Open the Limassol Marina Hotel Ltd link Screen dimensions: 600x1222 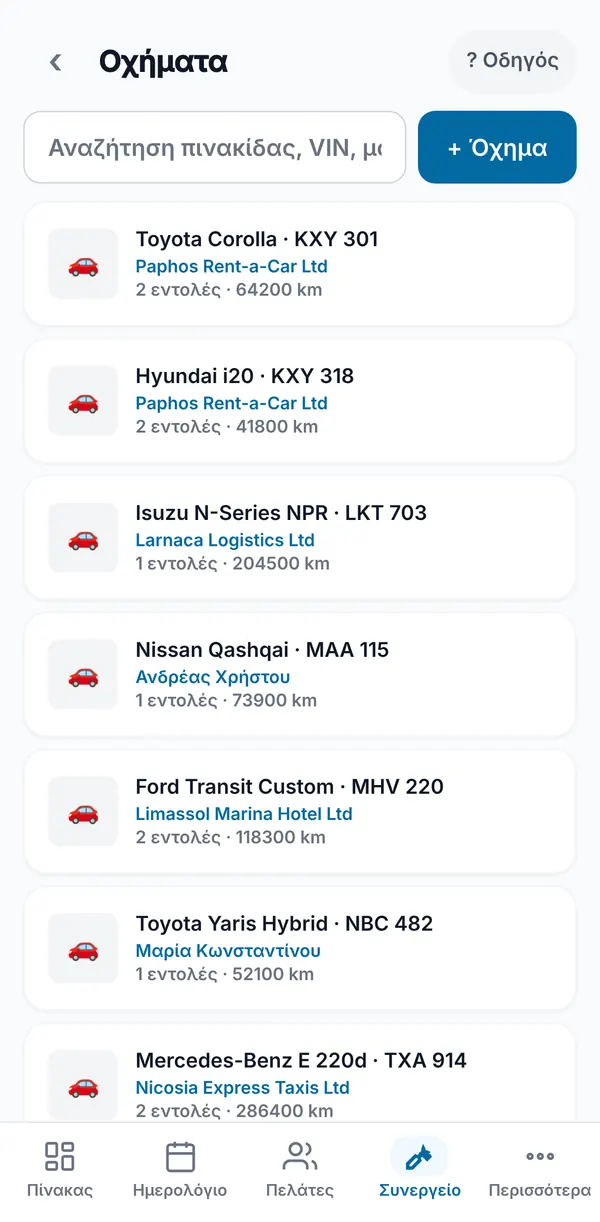(x=244, y=814)
